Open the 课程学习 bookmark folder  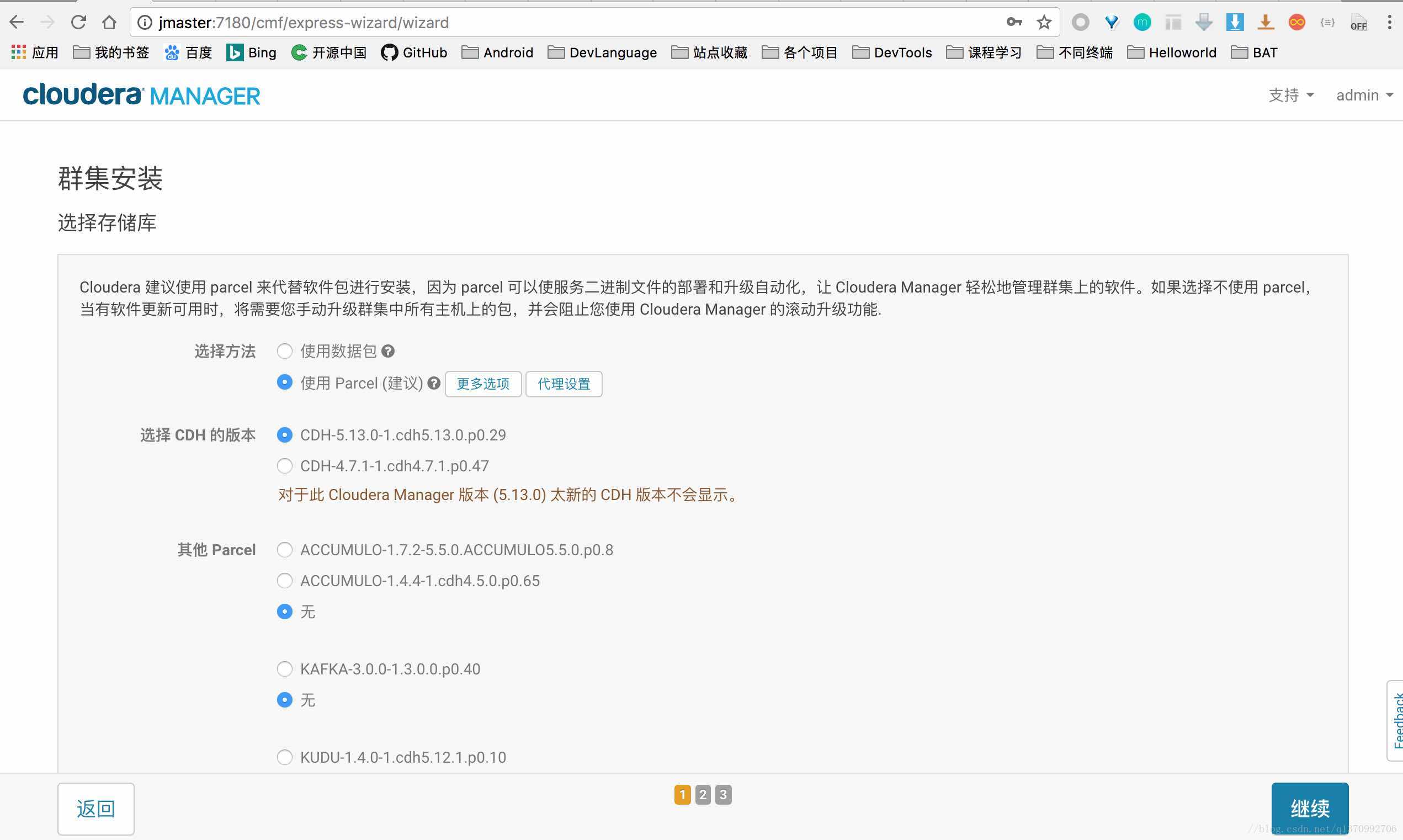[x=984, y=52]
